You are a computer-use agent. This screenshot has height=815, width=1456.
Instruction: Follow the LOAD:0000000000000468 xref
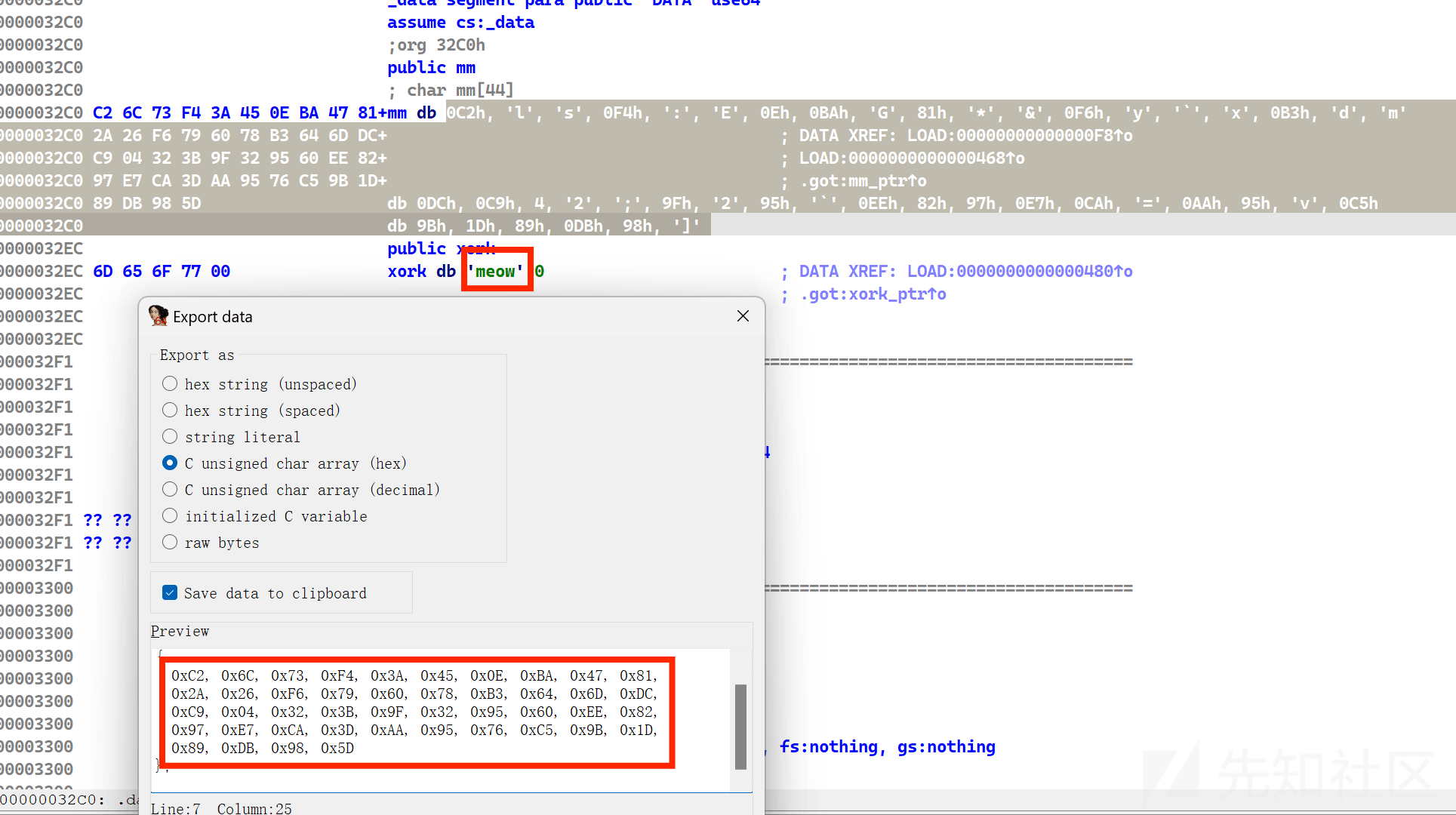912,158
